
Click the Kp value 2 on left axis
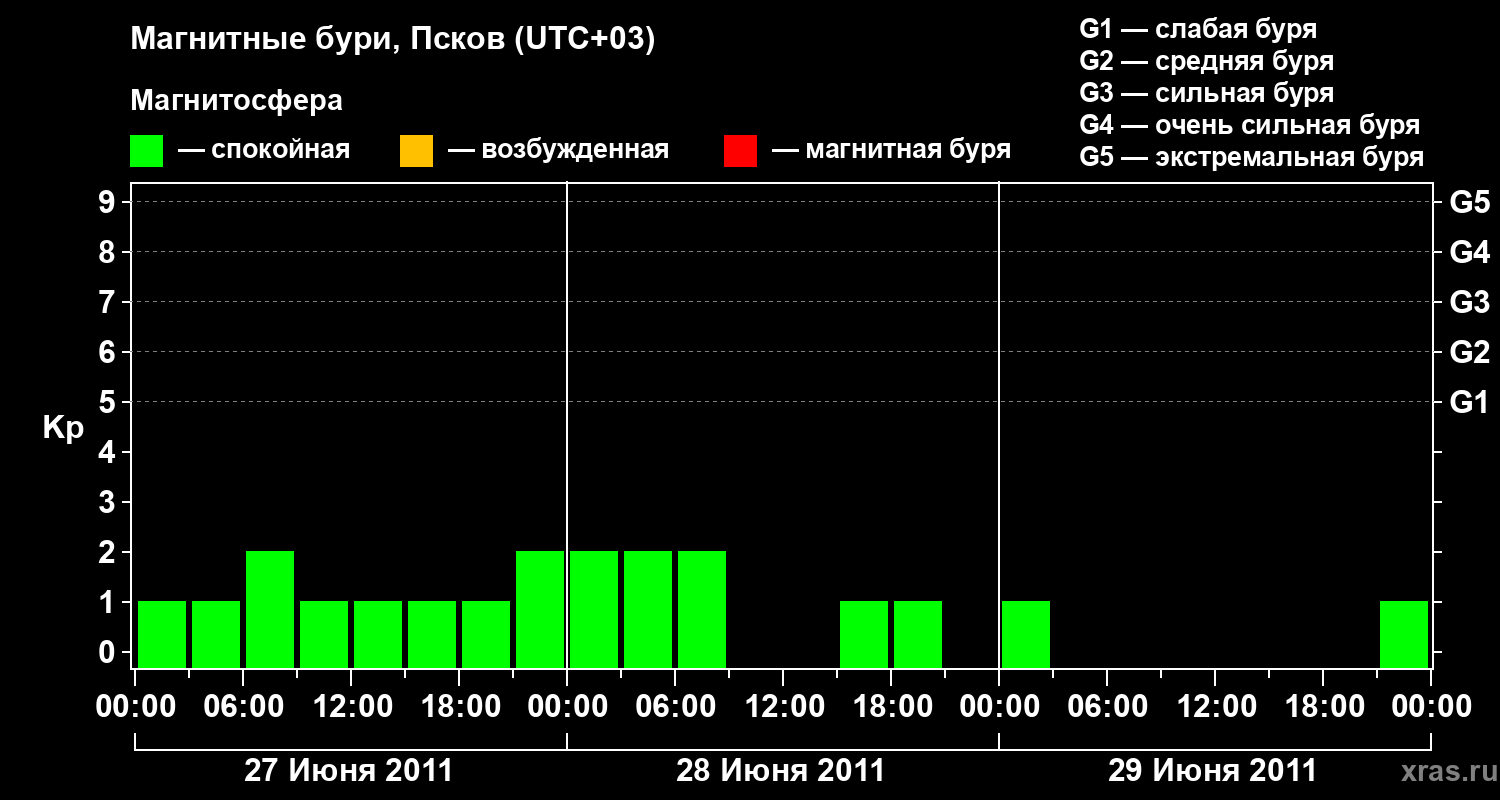coord(108,552)
